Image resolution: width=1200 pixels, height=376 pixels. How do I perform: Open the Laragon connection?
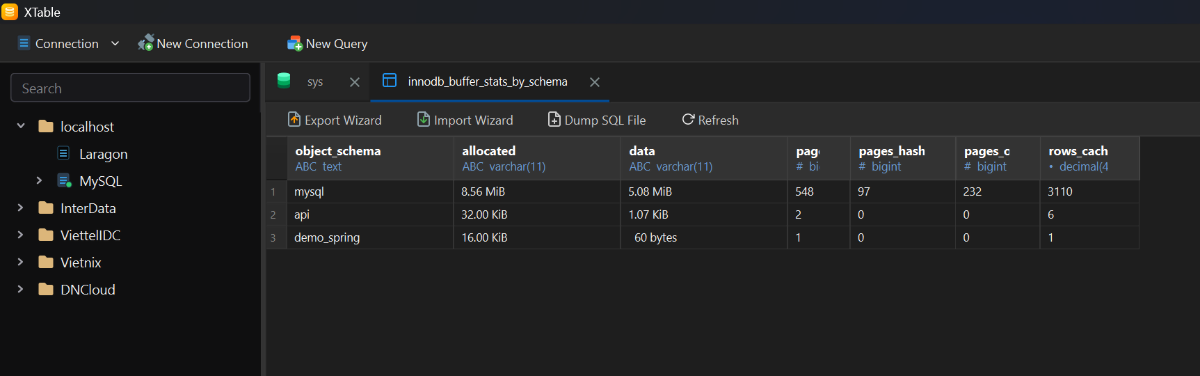pyautogui.click(x=103, y=154)
